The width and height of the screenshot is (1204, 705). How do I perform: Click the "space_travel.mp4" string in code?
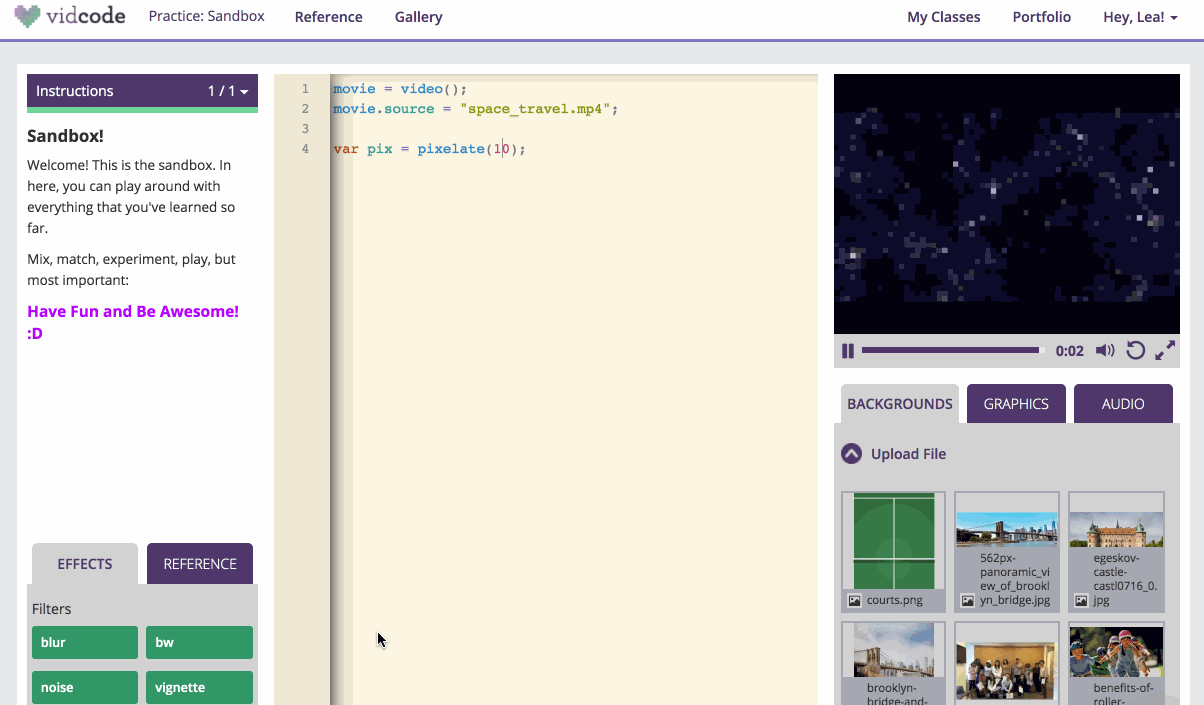point(535,109)
